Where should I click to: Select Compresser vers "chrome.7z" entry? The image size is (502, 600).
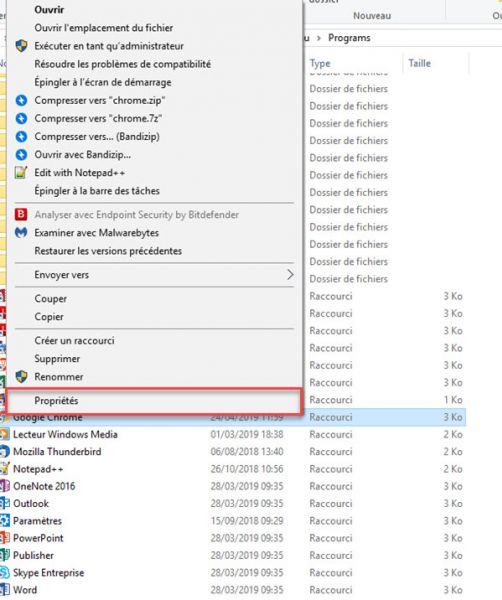coord(98,118)
